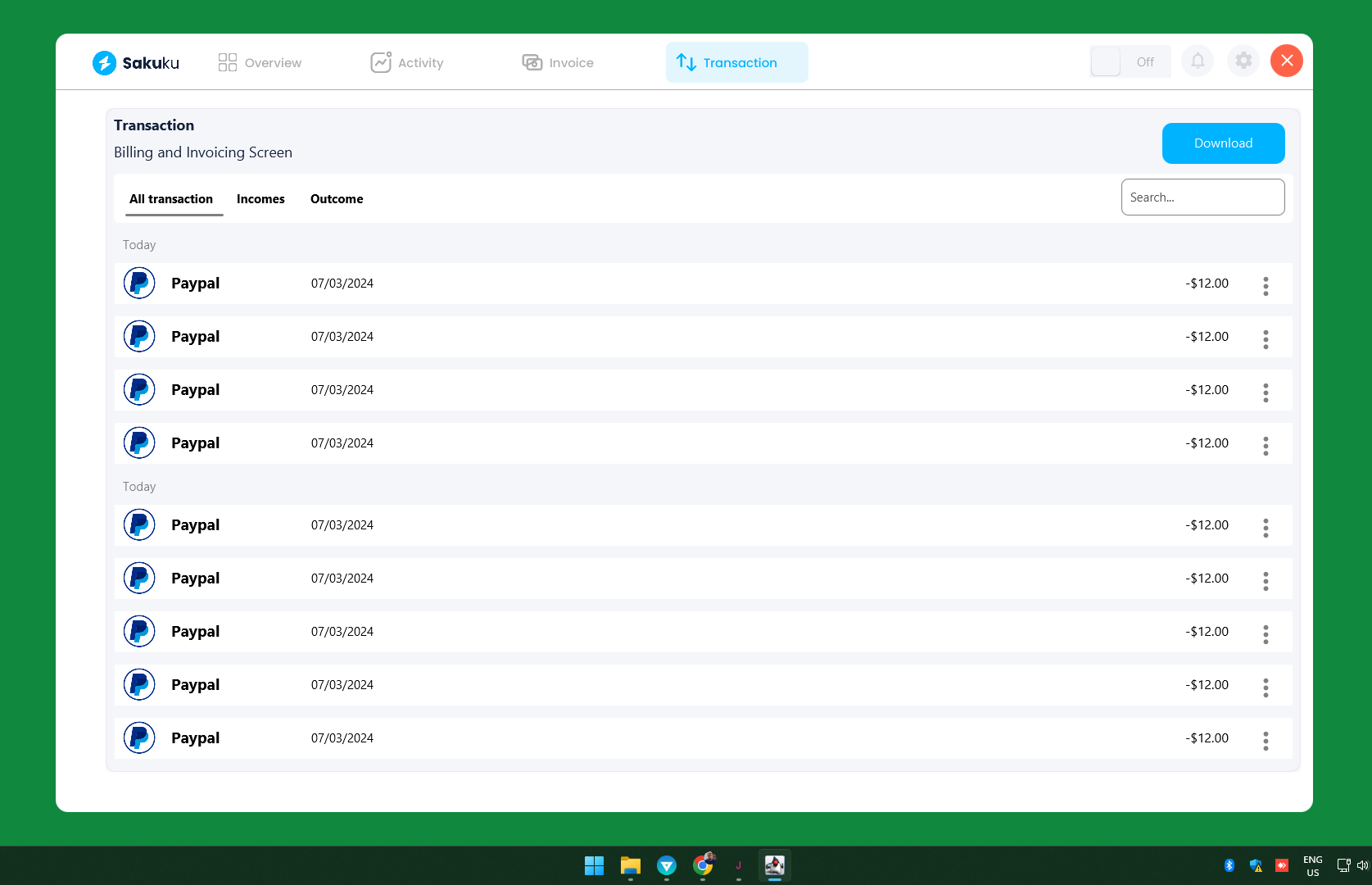Switch to the Incomes tab
Viewport: 1372px width, 885px height.
[x=260, y=198]
